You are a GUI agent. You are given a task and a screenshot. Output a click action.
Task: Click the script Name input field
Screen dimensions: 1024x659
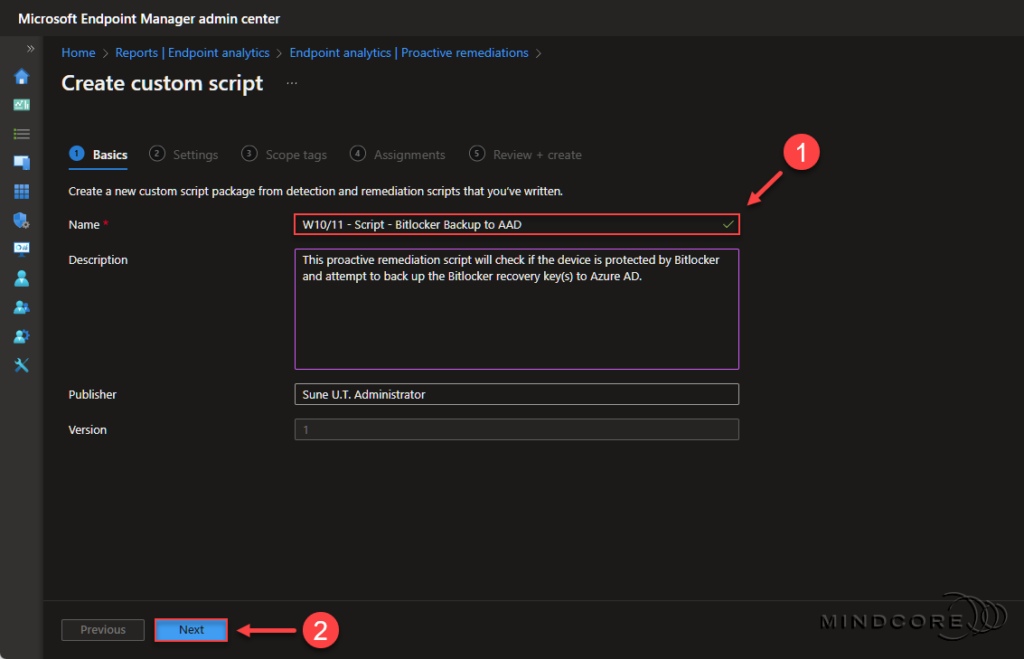(x=516, y=224)
